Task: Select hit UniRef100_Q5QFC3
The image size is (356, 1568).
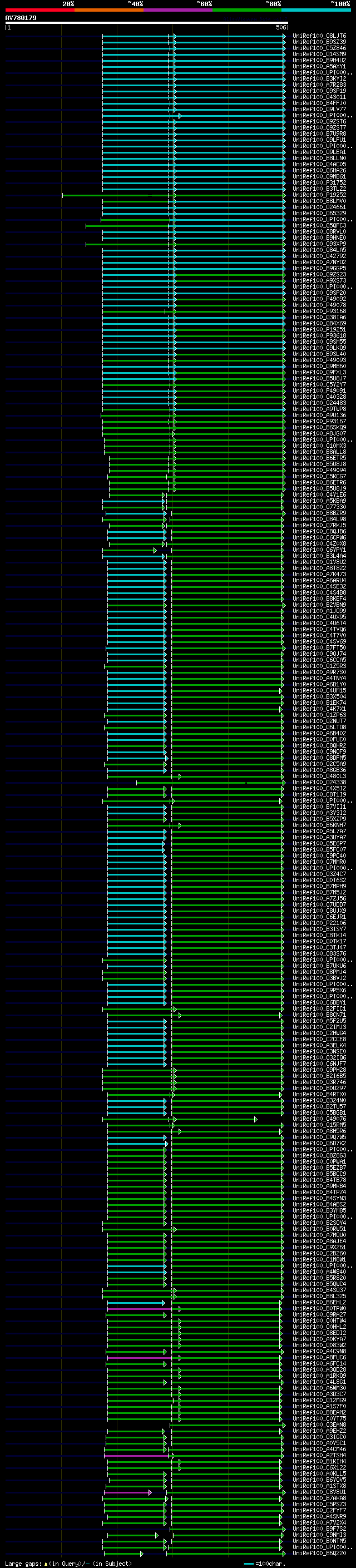Action: tap(319, 225)
